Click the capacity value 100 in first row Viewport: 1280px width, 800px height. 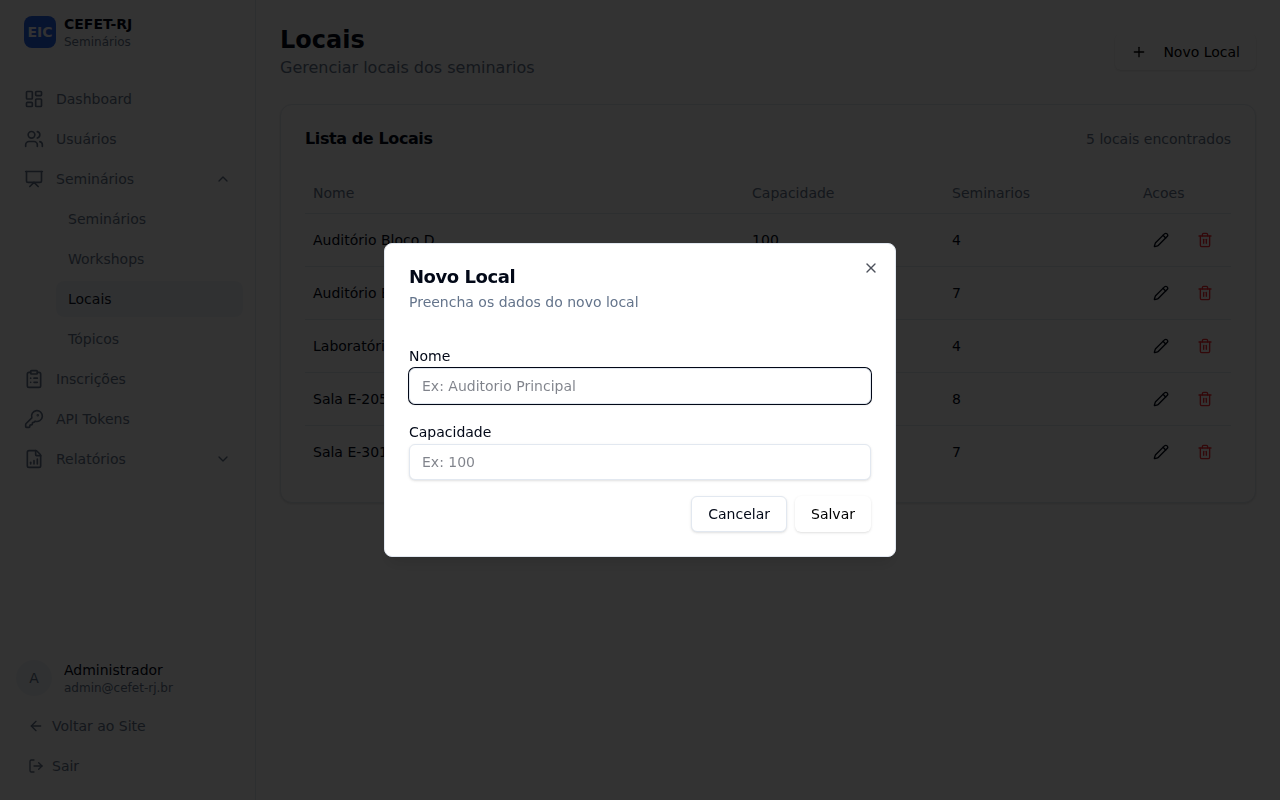coord(765,240)
